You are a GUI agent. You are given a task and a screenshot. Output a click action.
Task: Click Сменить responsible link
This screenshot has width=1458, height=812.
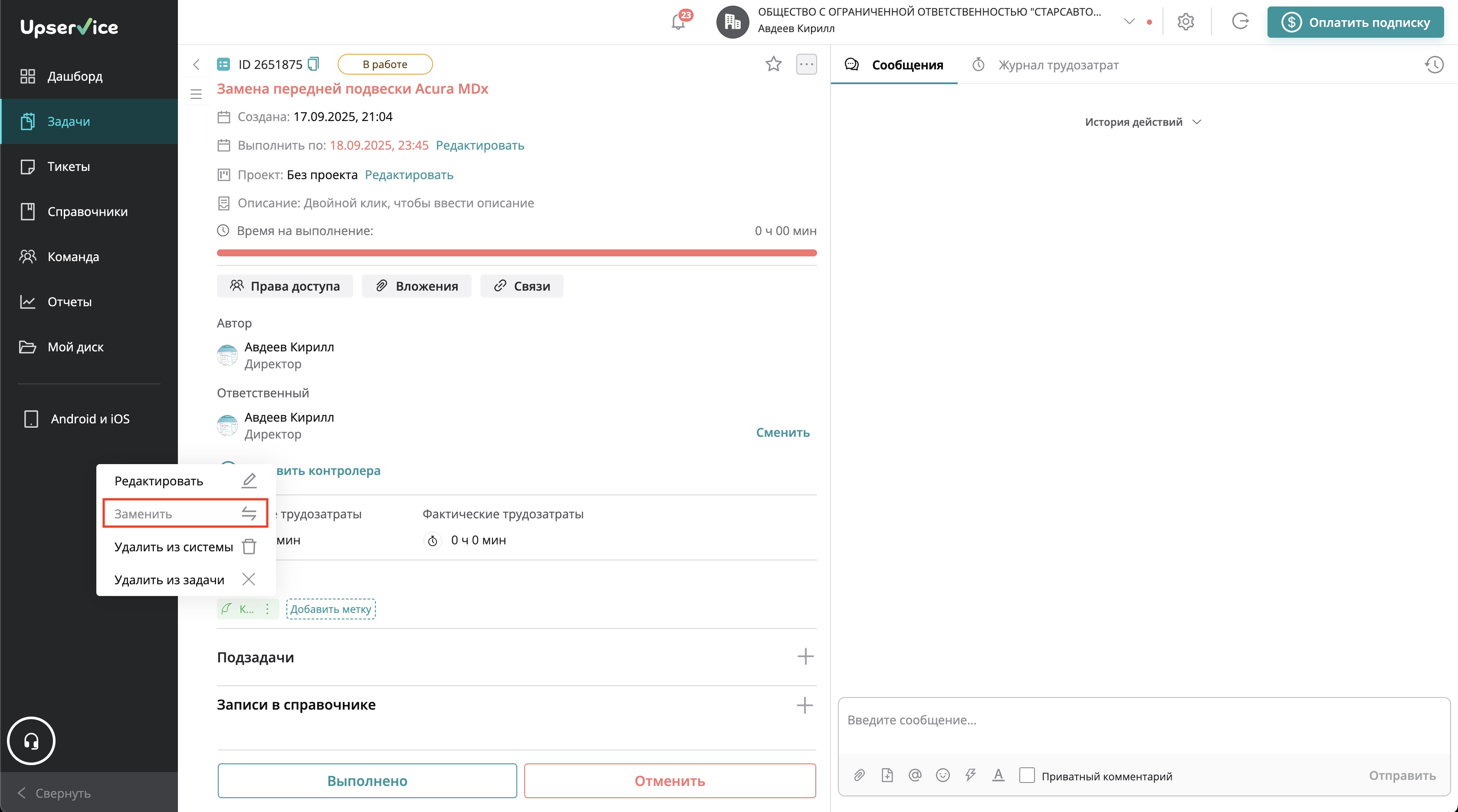[783, 432]
